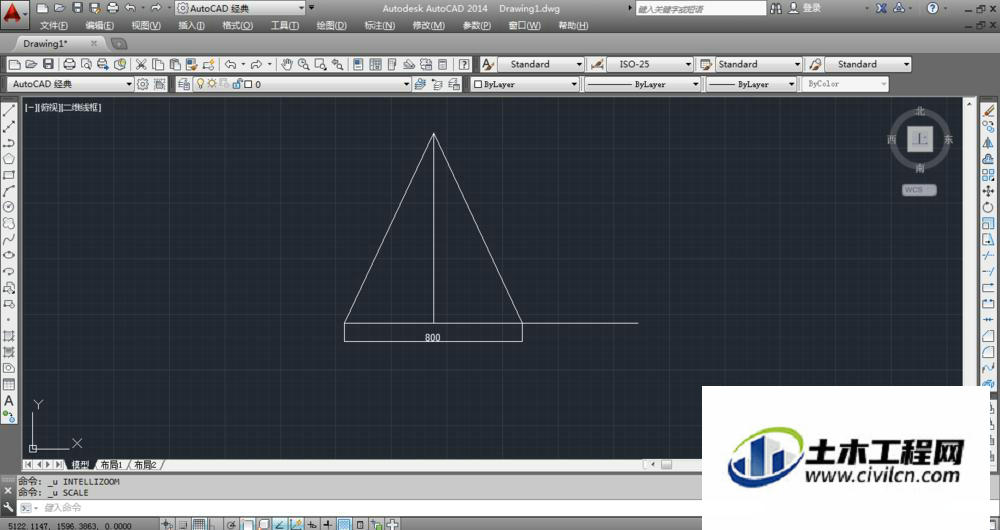The height and width of the screenshot is (530, 1000).
Task: Click the Cut scissors icon
Action: pos(141,64)
